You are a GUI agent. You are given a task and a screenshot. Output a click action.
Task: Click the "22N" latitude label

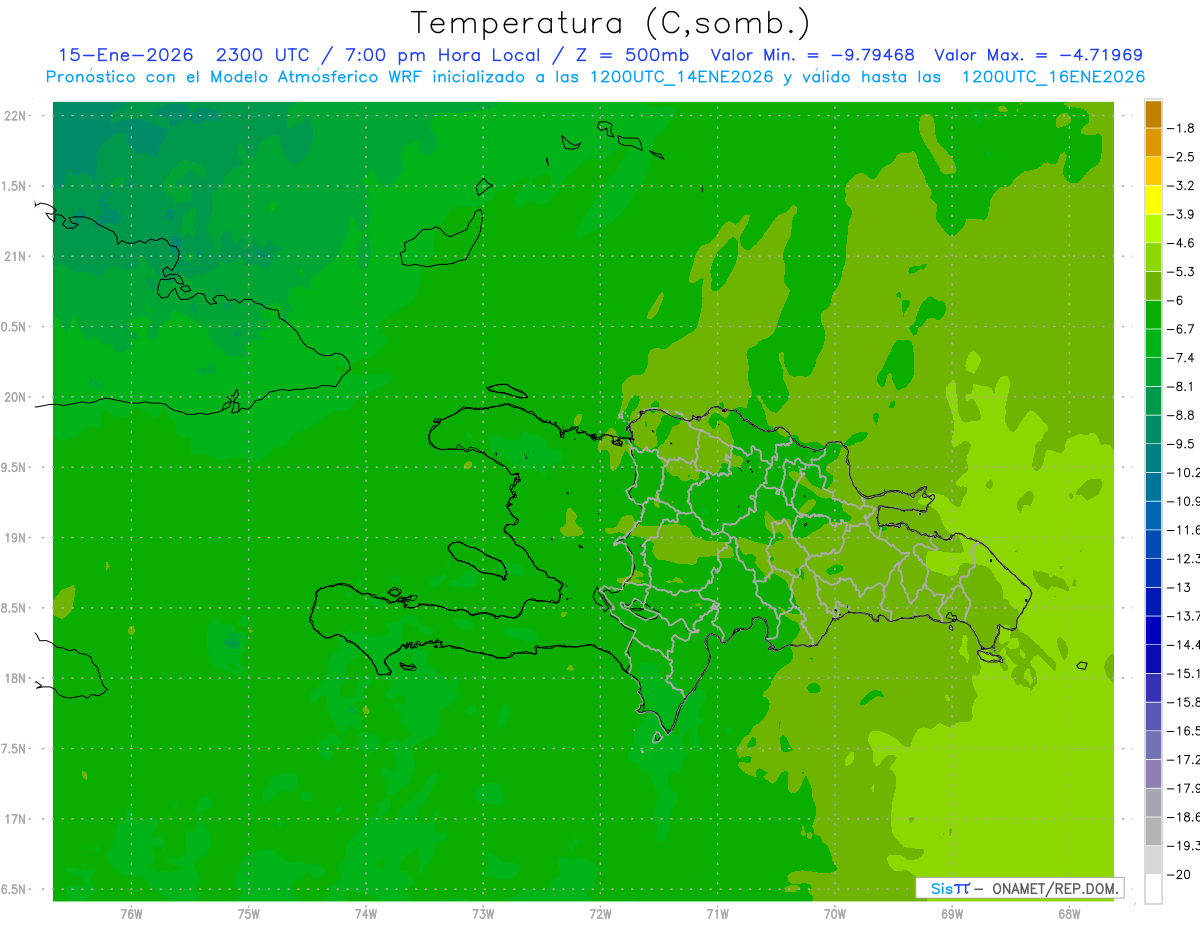[x=14, y=116]
